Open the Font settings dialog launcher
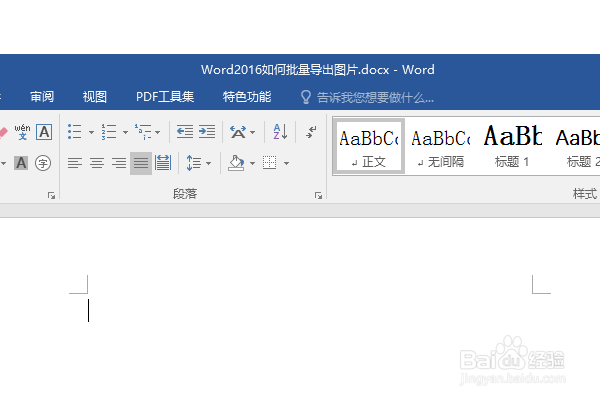Screen dimensions: 600x400 [x=51, y=196]
